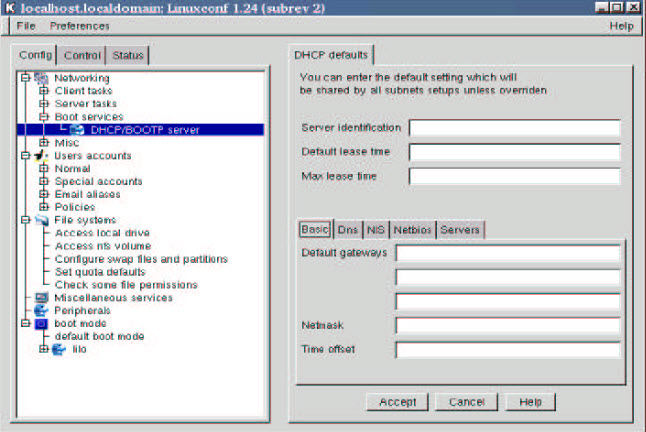Image resolution: width=646 pixels, height=432 pixels.
Task: Click the Help button beside Cancel
Action: coord(530,402)
